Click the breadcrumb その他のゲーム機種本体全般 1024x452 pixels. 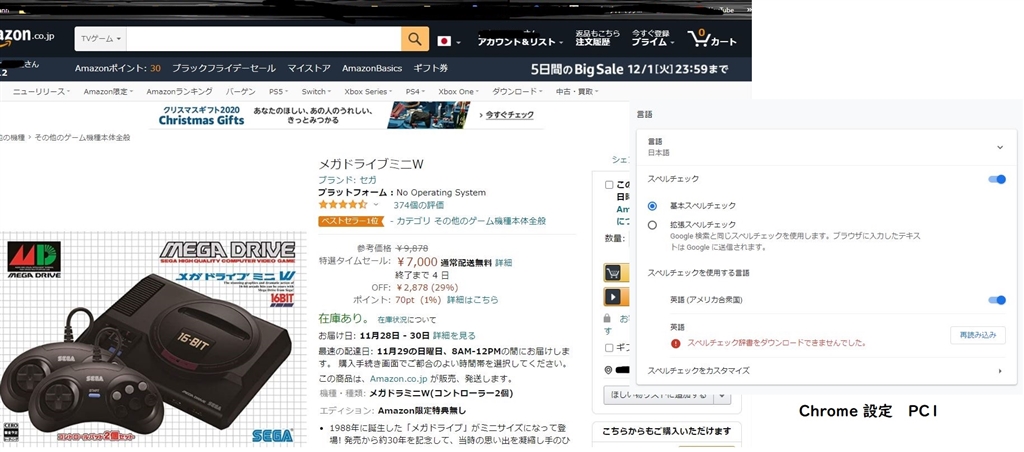click(x=82, y=138)
